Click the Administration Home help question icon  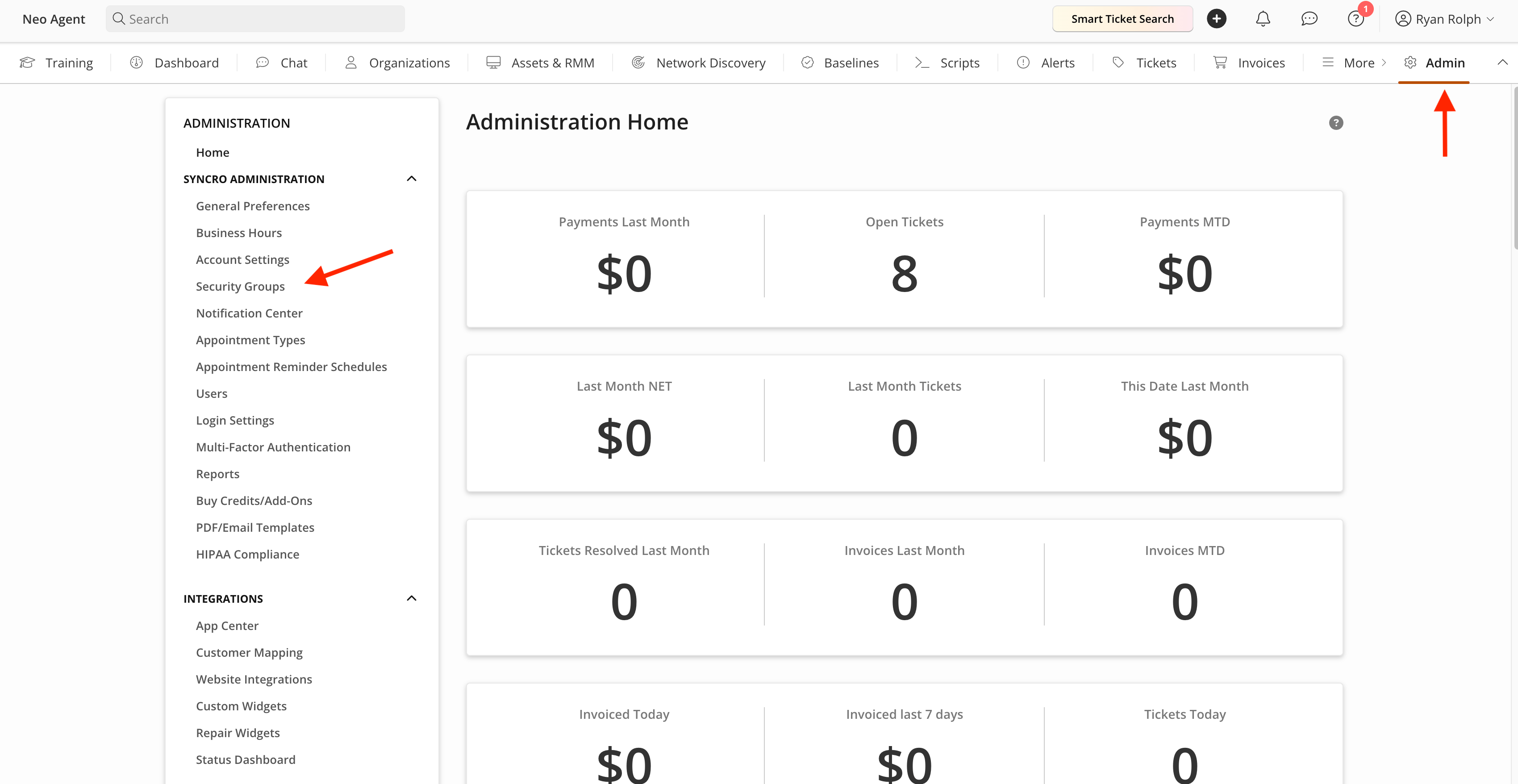click(x=1336, y=123)
